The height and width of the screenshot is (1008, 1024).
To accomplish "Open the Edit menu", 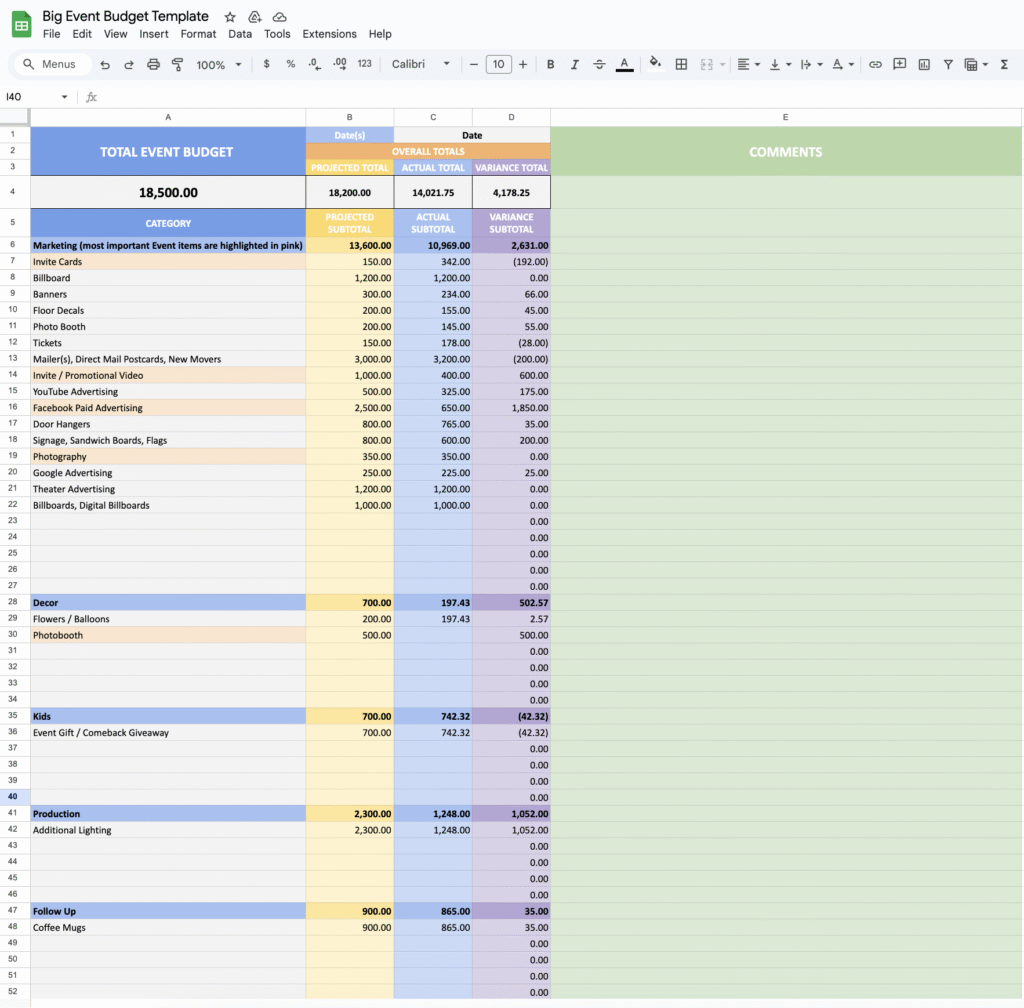I will [82, 34].
